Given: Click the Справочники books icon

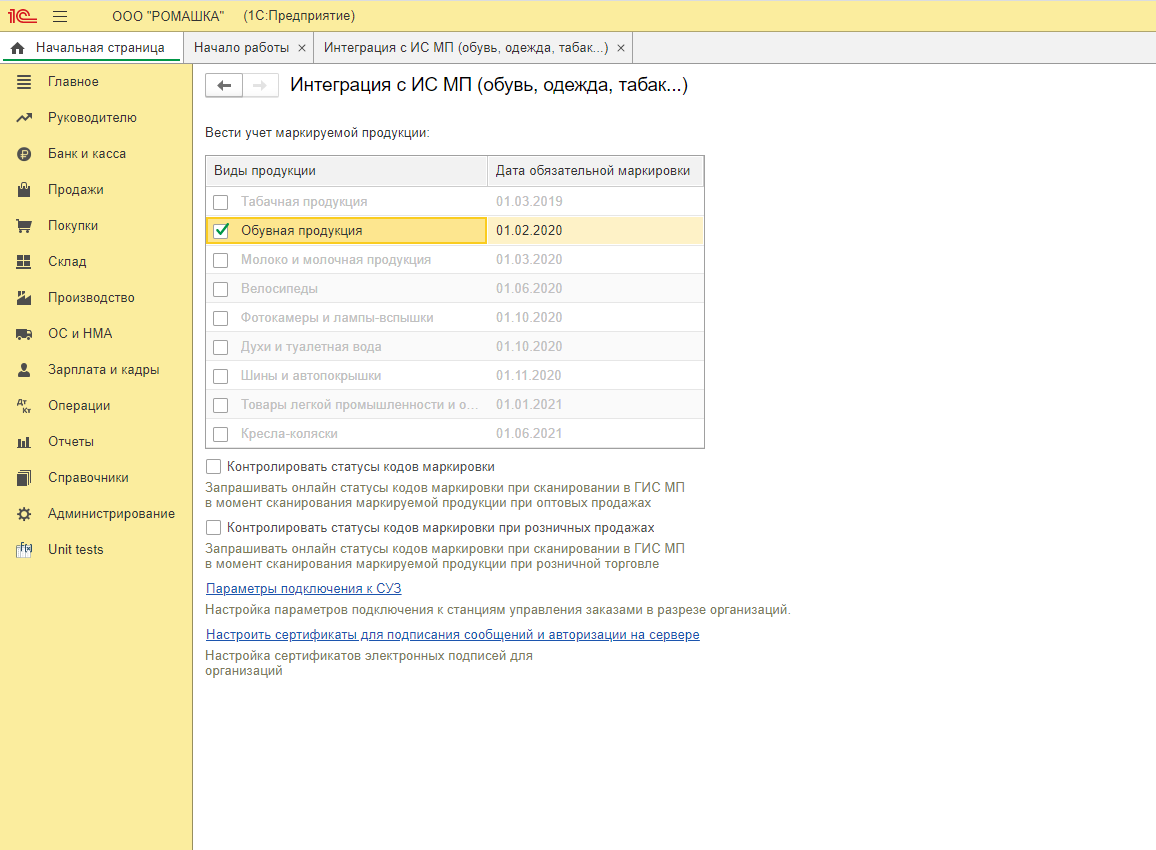Looking at the screenshot, I should 24,478.
